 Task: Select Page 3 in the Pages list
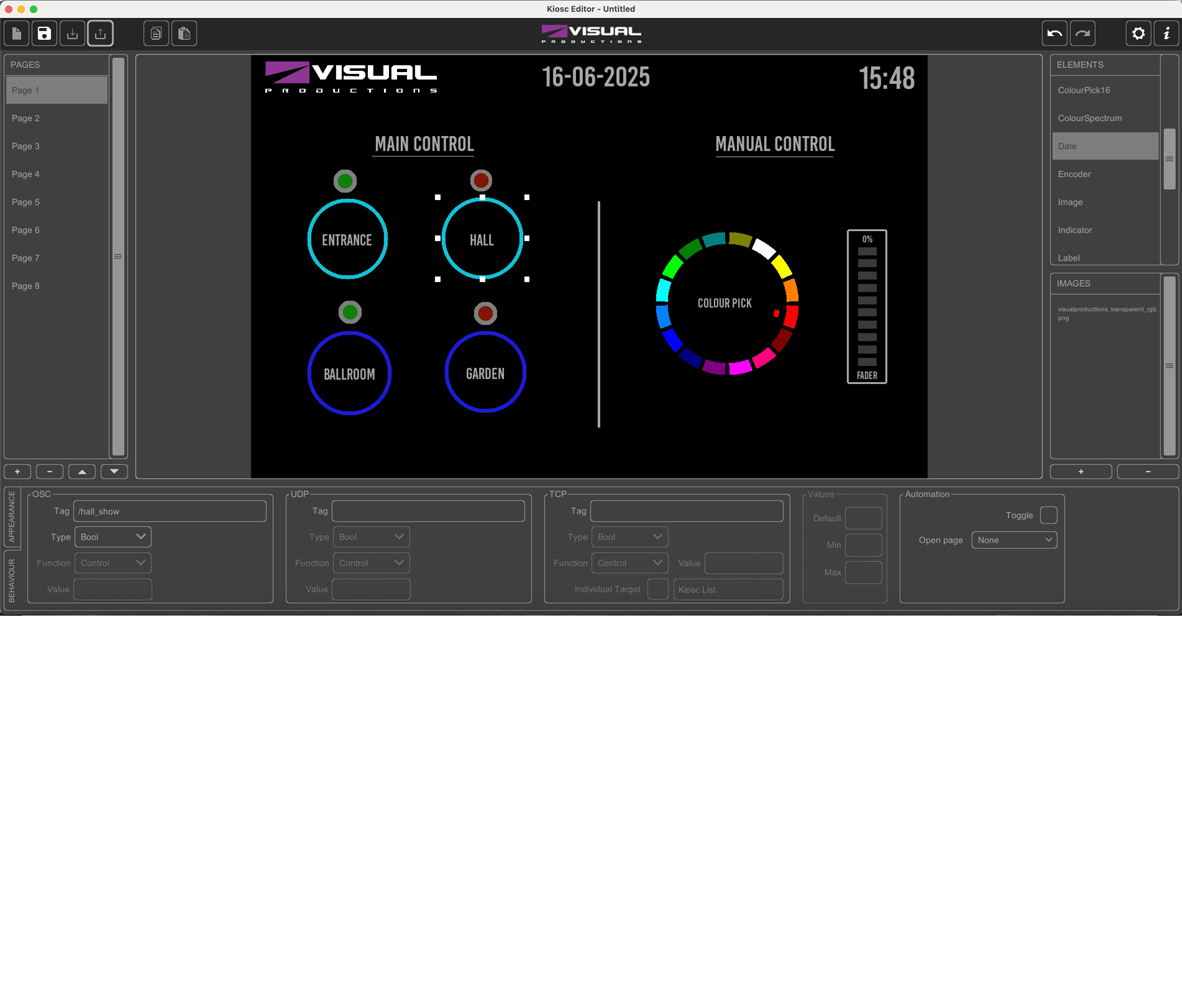click(26, 146)
